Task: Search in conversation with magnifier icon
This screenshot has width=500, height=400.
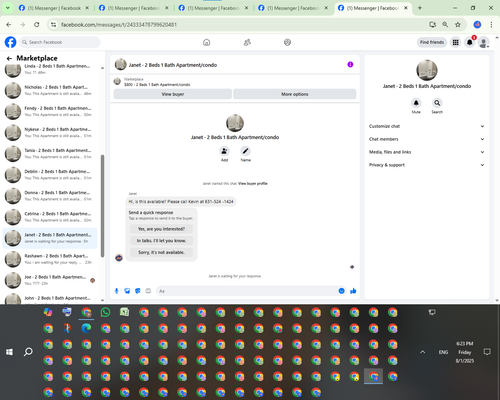Action: pyautogui.click(x=437, y=103)
